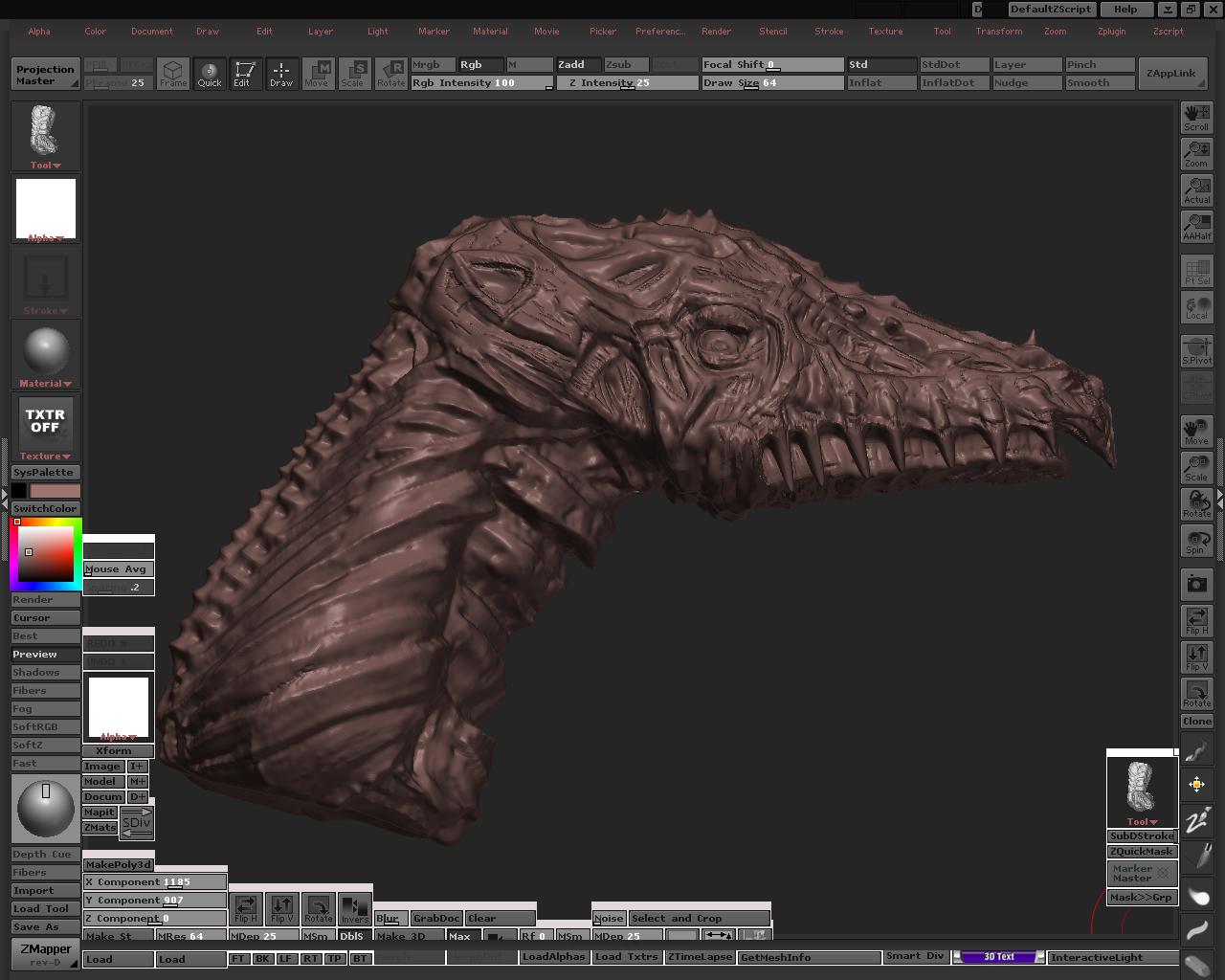Pick a color in the color picker square

pos(45,553)
